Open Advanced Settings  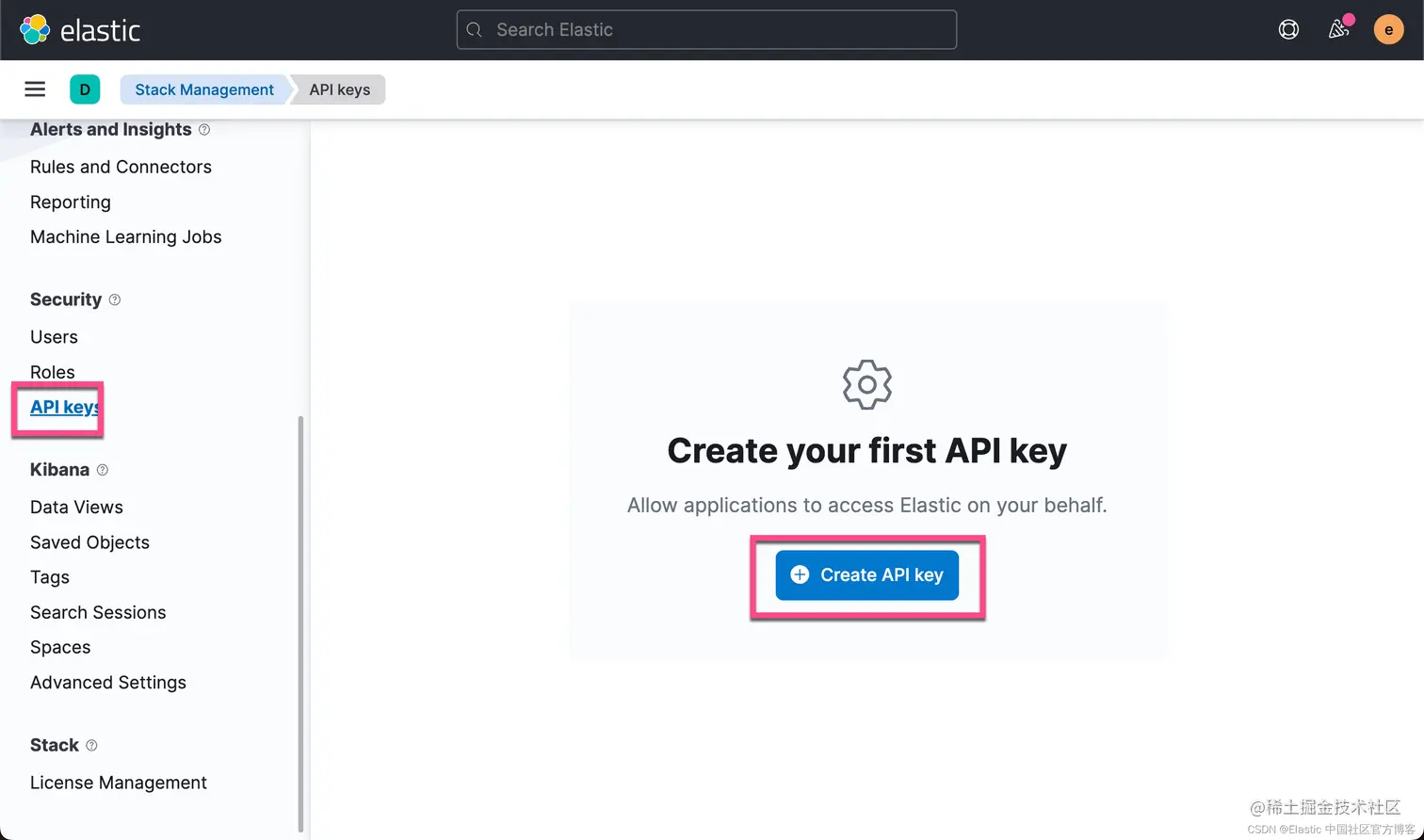pyautogui.click(x=108, y=683)
